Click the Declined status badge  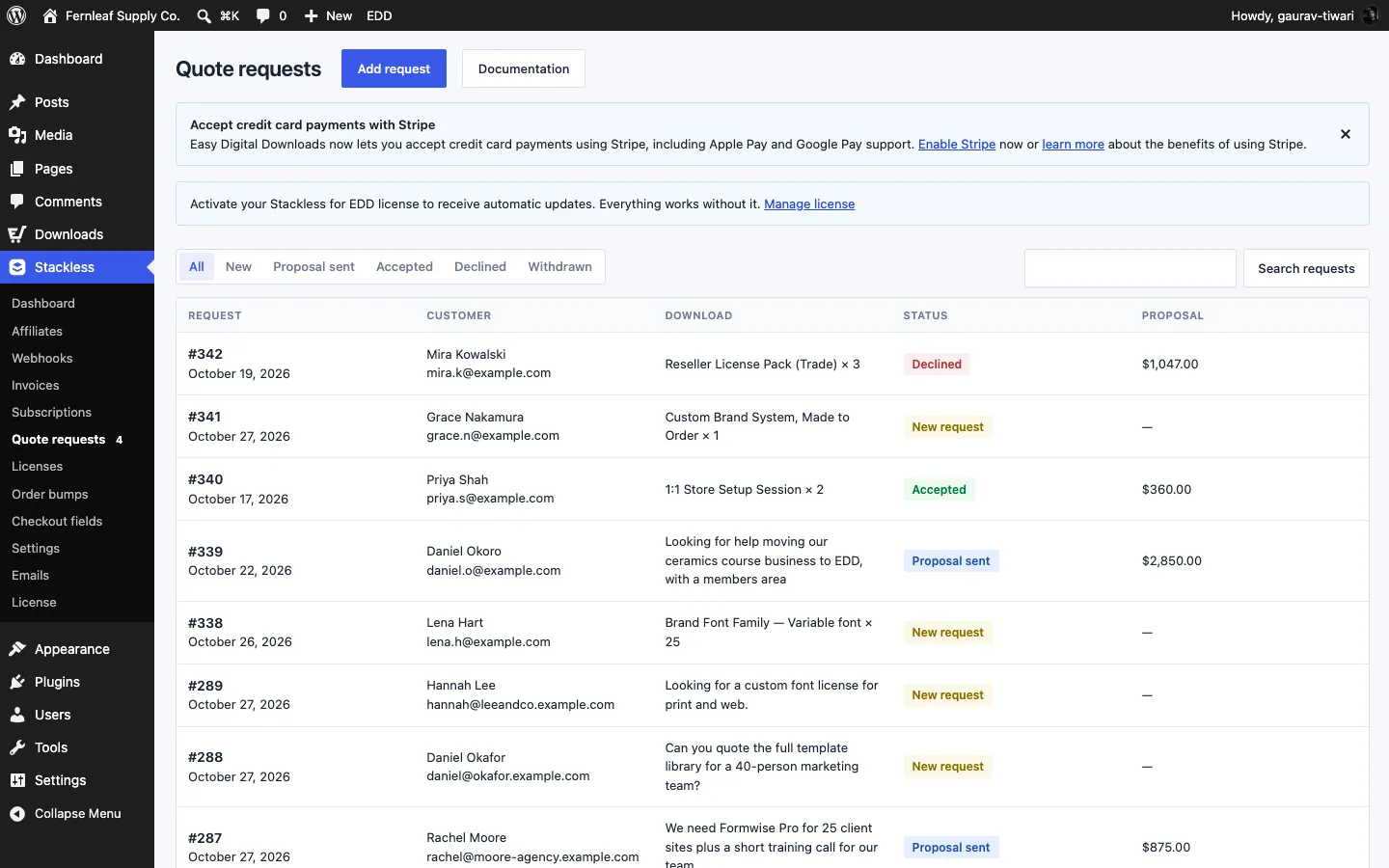[937, 364]
